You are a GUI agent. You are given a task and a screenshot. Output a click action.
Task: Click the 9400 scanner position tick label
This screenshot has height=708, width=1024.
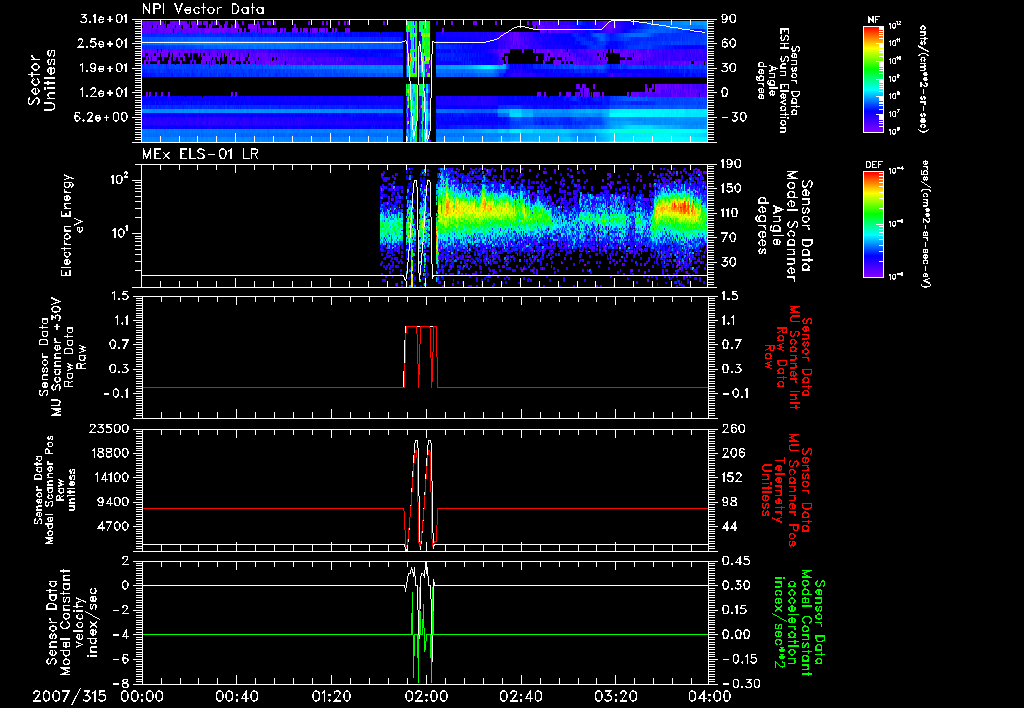(x=115, y=502)
